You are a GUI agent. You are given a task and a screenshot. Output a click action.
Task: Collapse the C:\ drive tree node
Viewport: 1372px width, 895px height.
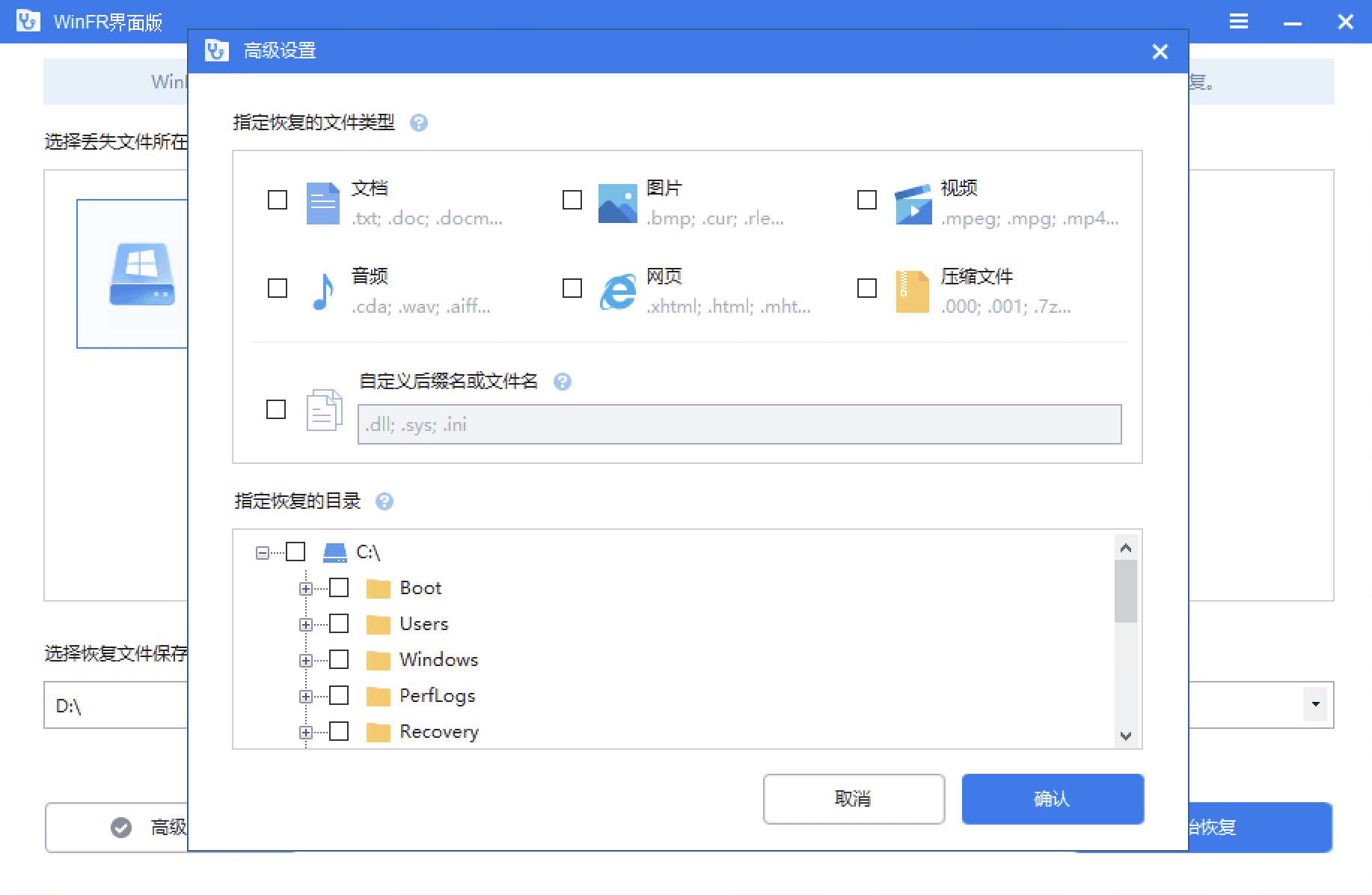point(261,552)
